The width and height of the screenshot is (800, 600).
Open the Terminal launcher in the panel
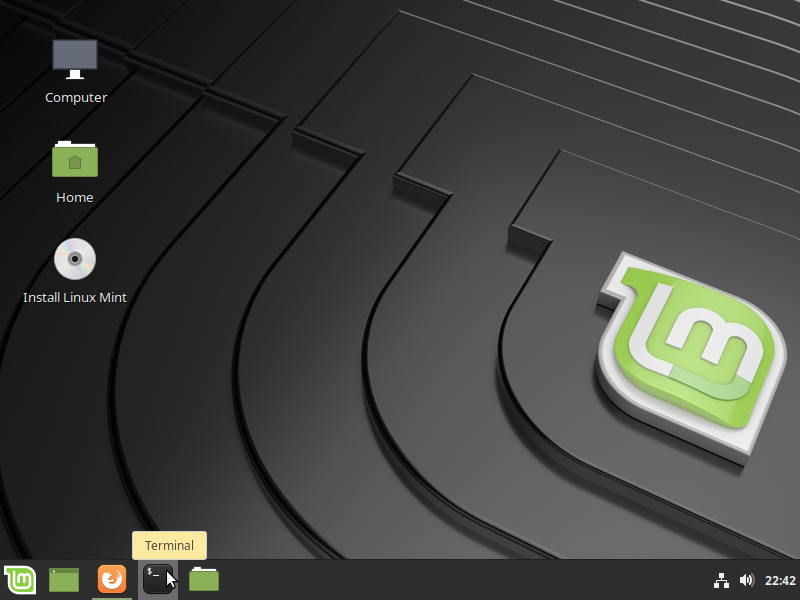tap(158, 580)
